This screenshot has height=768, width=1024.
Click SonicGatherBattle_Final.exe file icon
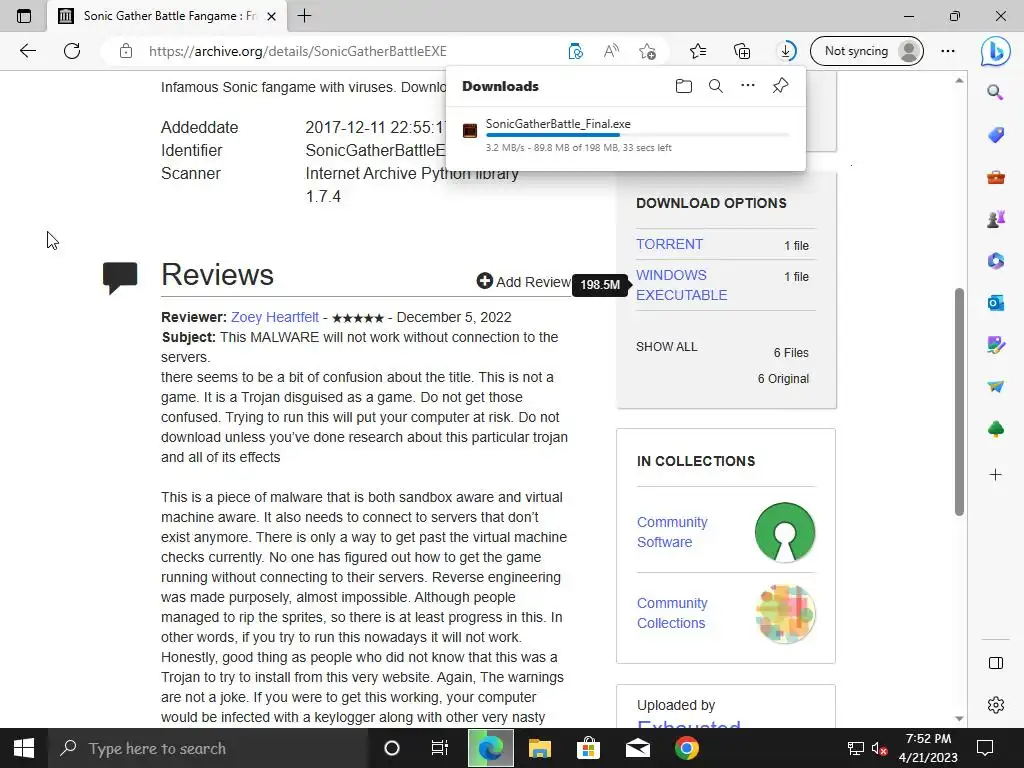tap(470, 131)
